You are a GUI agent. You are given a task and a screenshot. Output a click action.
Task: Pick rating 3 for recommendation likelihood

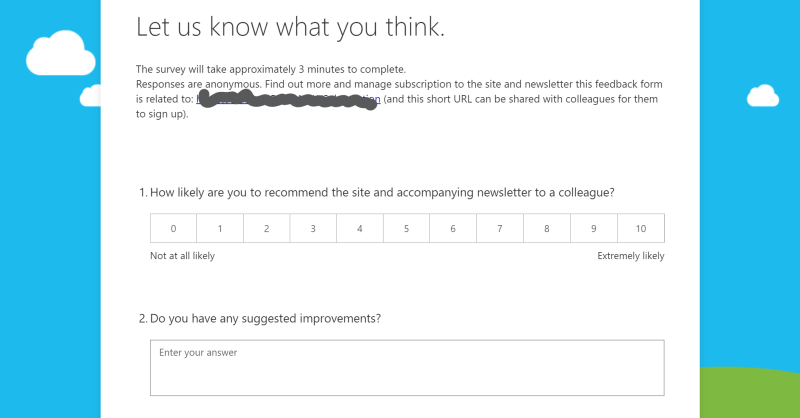tap(313, 229)
